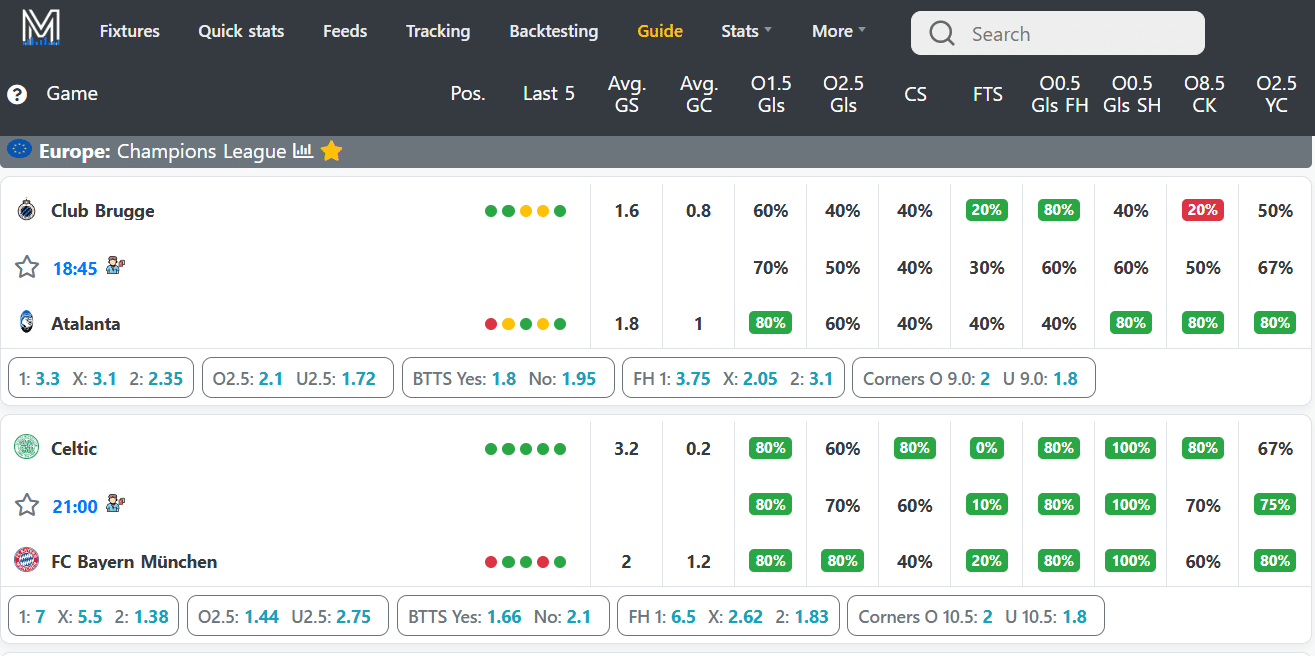
Task: Click the O2.5 YC column header
Action: pos(1276,94)
